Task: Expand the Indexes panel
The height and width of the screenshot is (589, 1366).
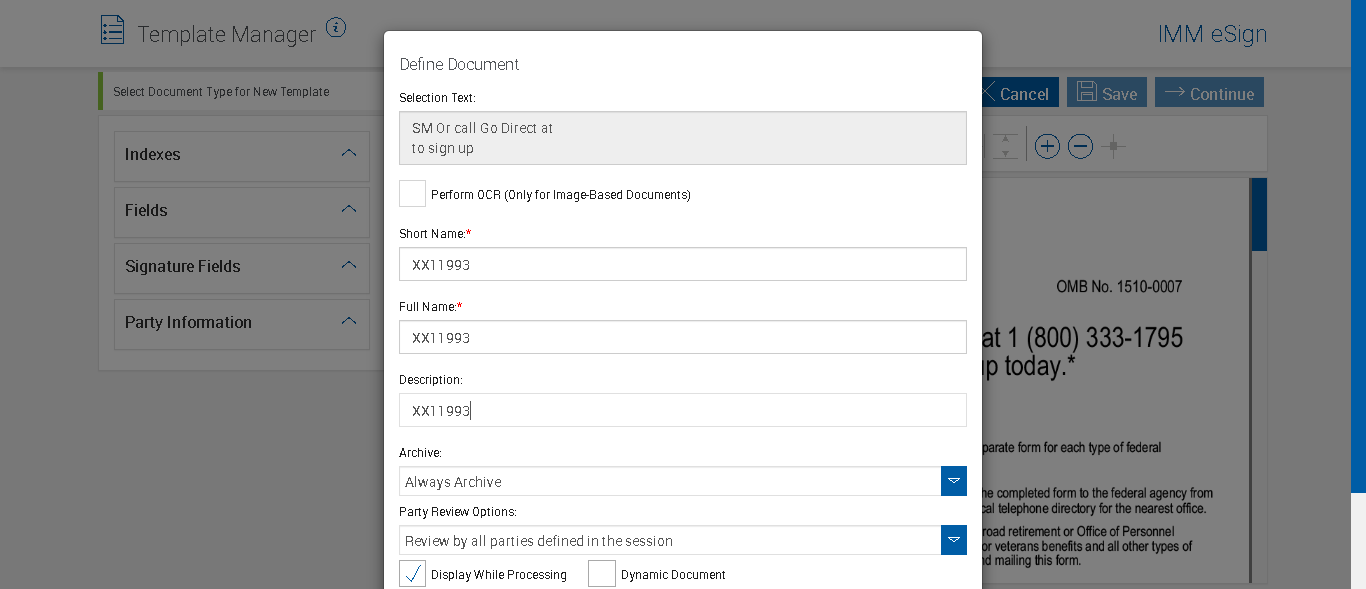Action: [x=242, y=155]
